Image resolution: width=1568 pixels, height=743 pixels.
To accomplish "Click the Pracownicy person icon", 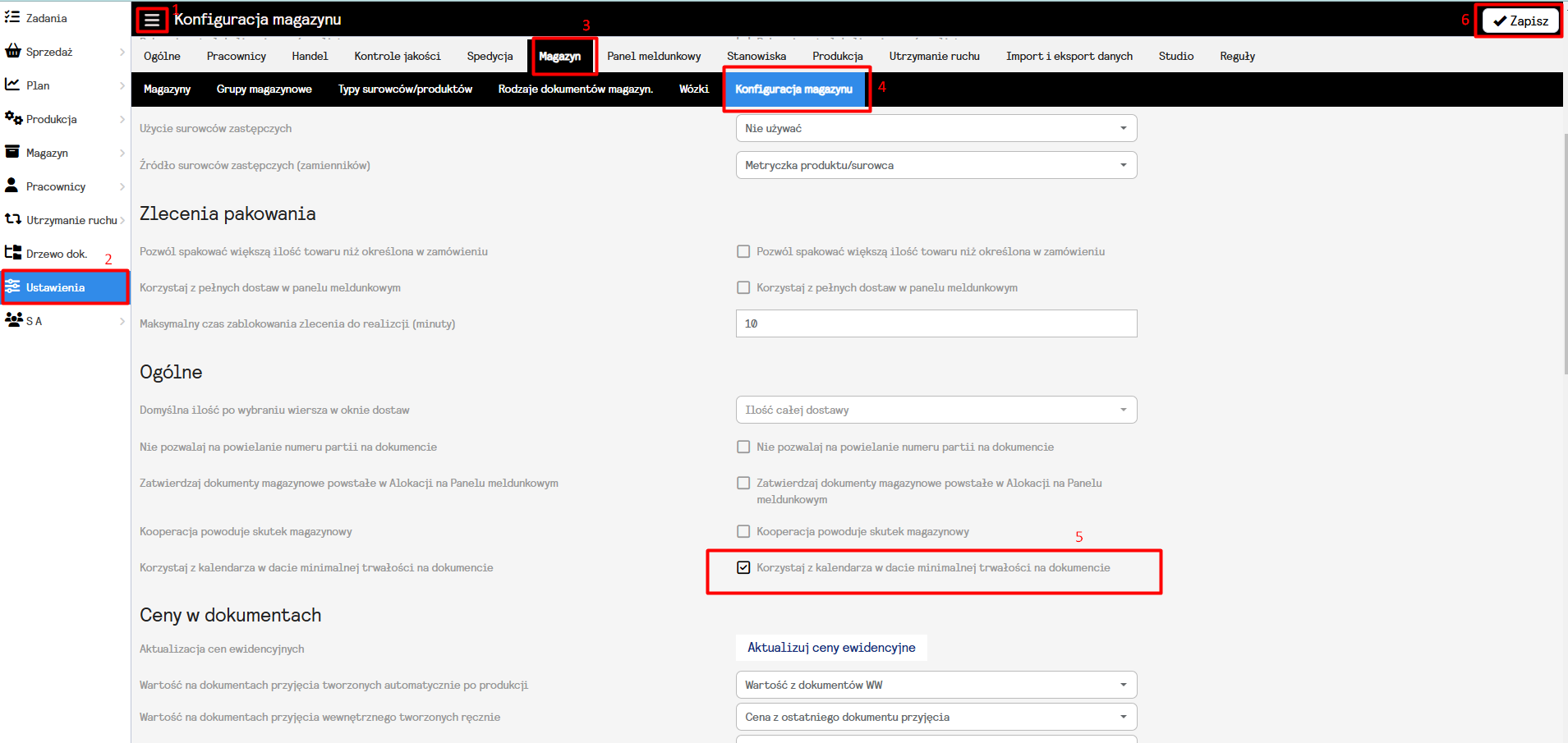I will click(x=12, y=186).
